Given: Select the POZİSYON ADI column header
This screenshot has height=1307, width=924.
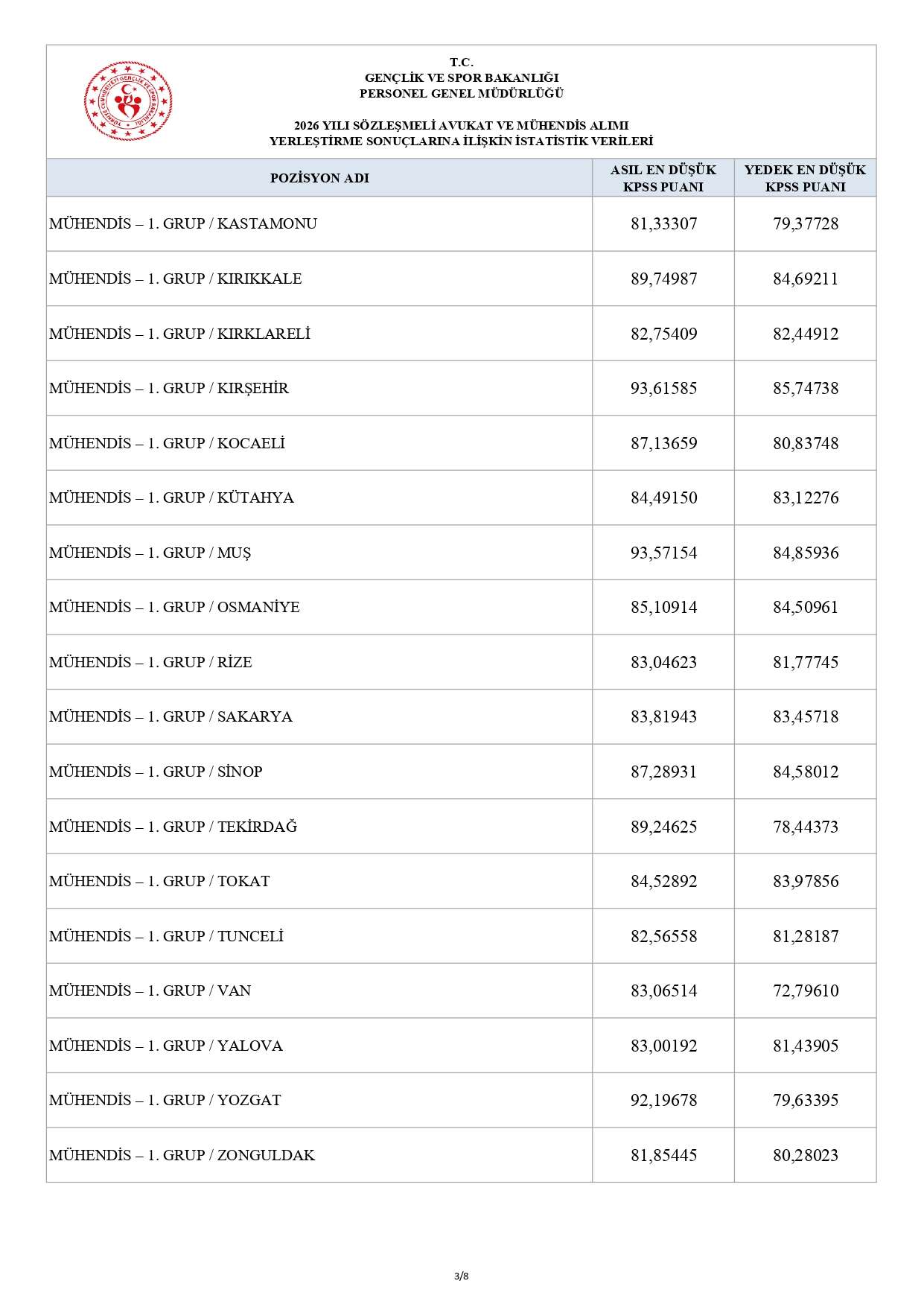Looking at the screenshot, I should pos(319,178).
